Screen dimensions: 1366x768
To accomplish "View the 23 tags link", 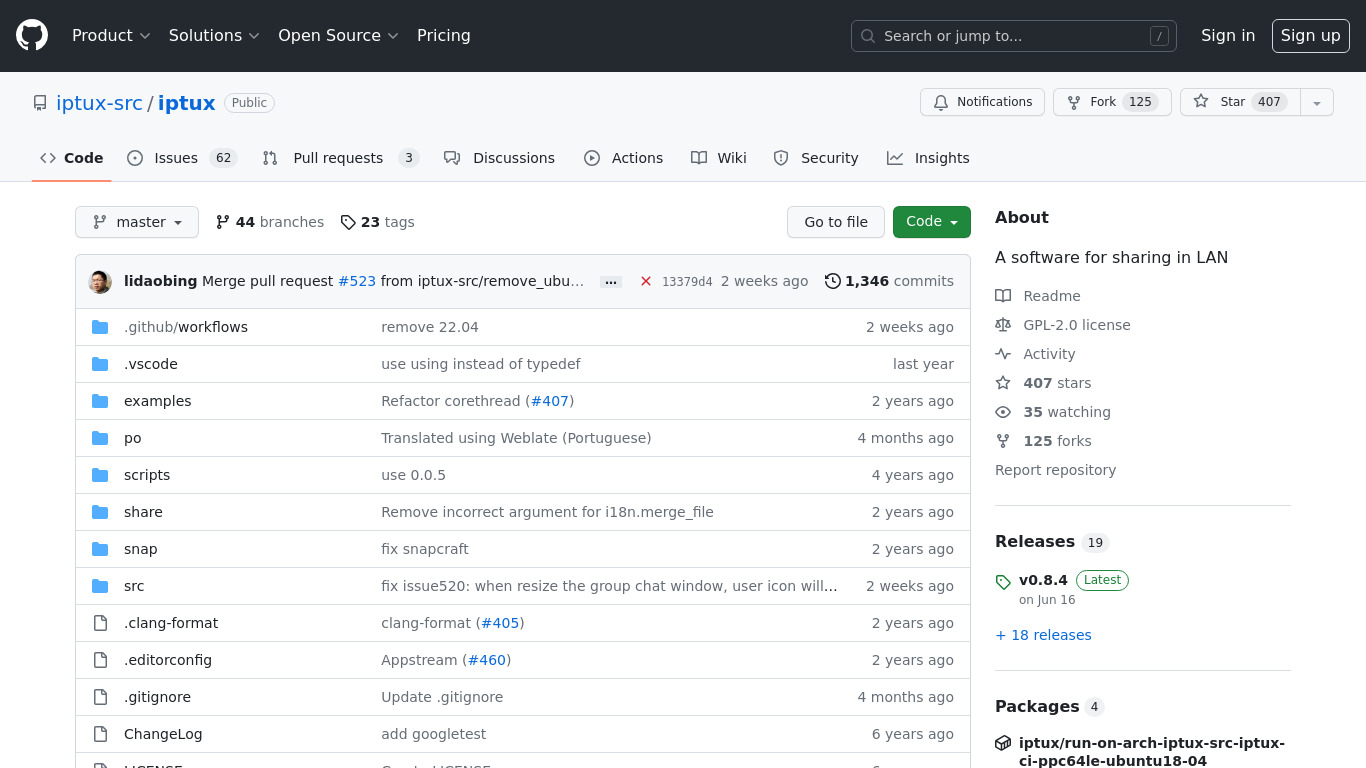I will (378, 222).
